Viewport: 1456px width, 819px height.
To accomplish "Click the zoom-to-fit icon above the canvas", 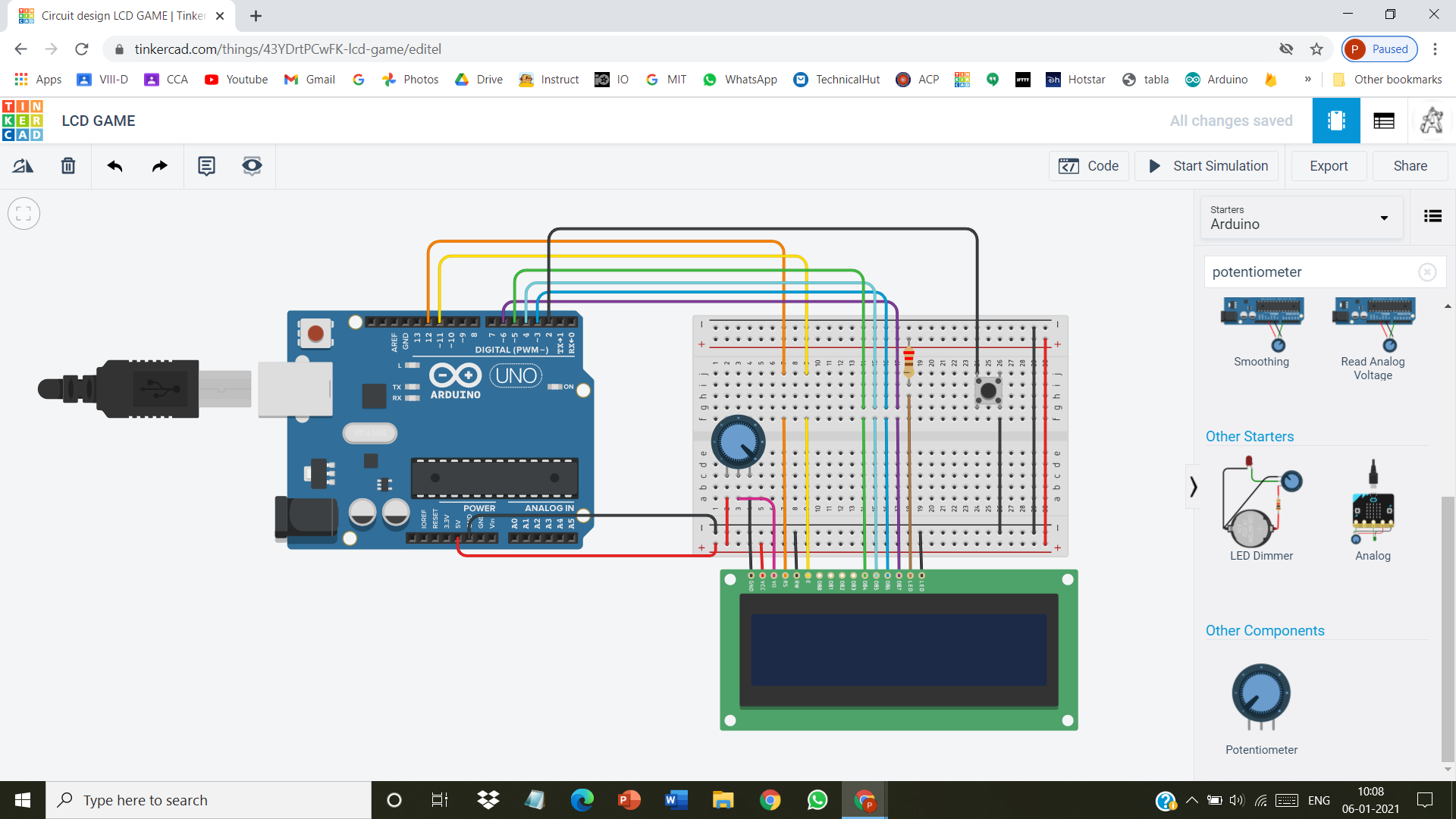I will (24, 213).
